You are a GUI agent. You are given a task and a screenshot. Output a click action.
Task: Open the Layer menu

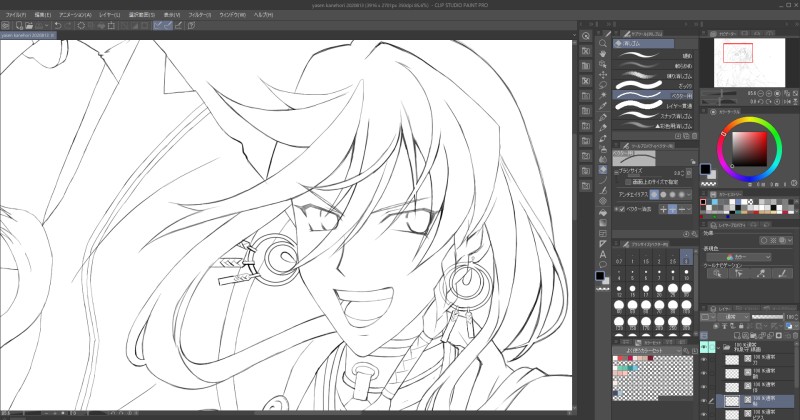point(110,15)
